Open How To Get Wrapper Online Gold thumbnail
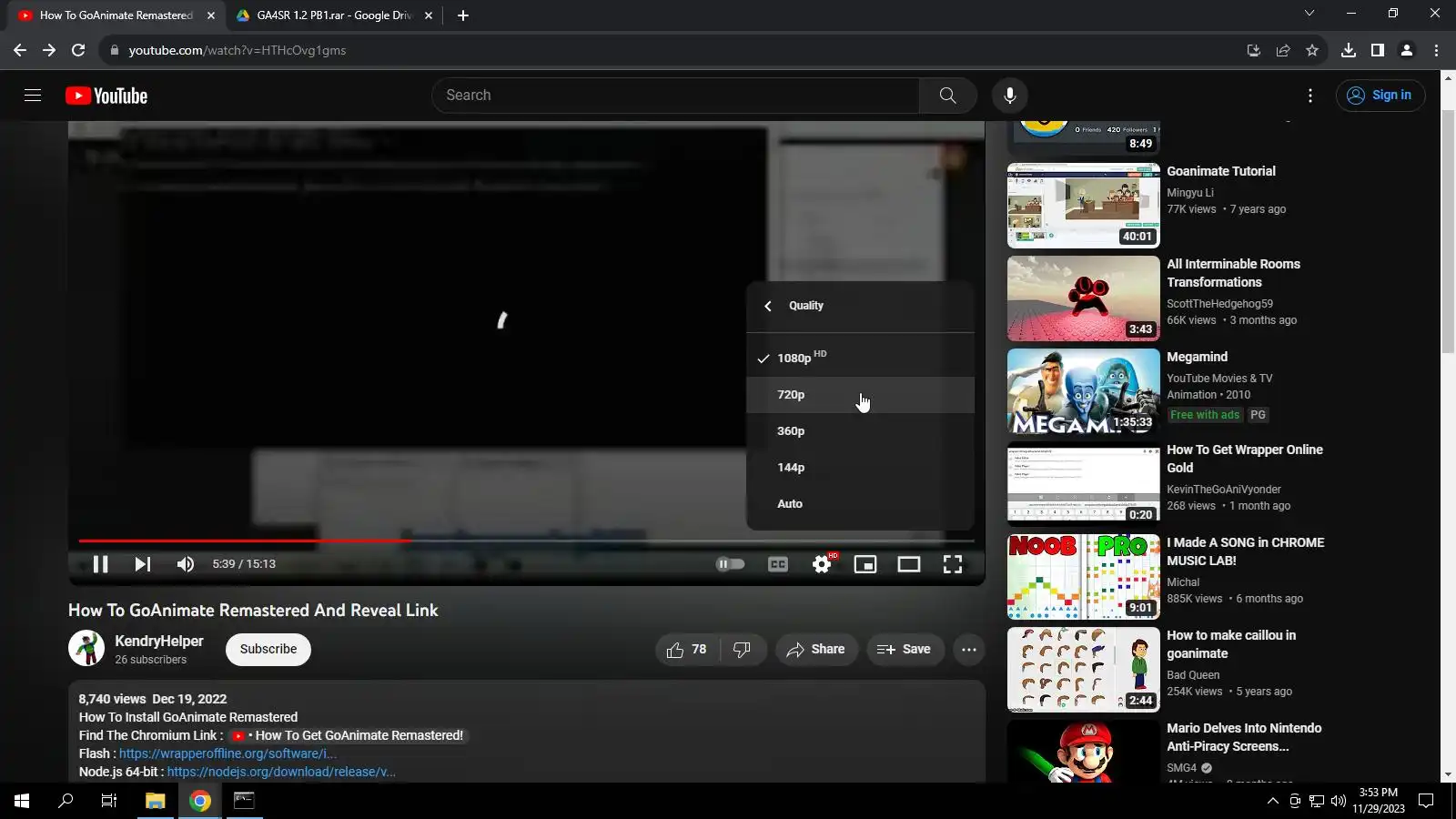The width and height of the screenshot is (1456, 819). (x=1084, y=484)
